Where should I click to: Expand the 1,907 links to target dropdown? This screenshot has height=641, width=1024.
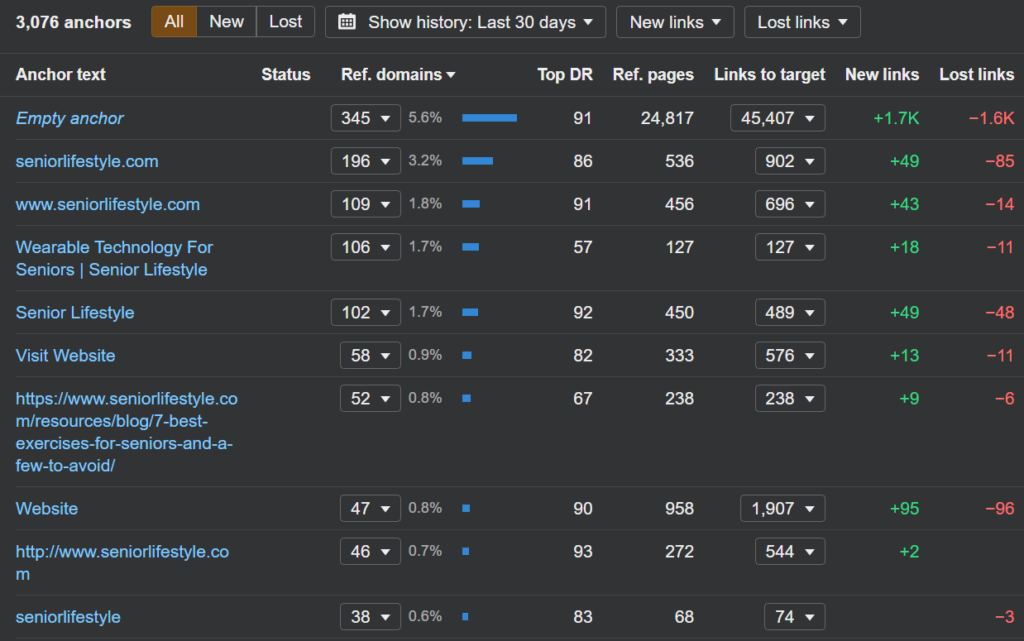point(782,508)
